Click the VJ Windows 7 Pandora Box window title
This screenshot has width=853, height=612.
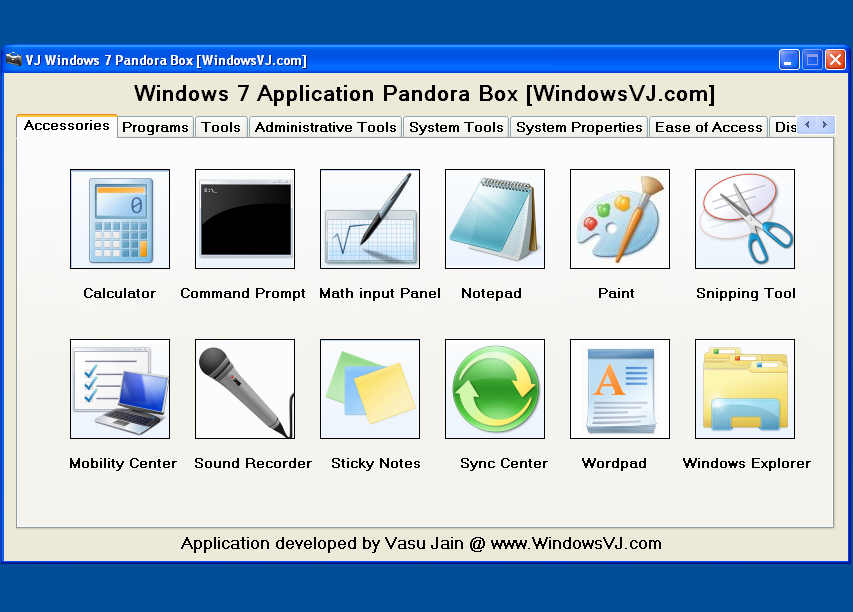[166, 60]
